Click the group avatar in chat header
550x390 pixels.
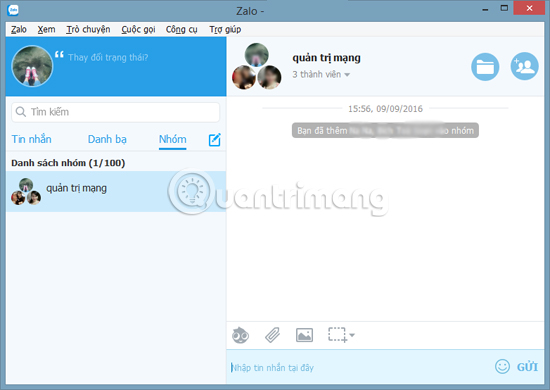point(256,66)
